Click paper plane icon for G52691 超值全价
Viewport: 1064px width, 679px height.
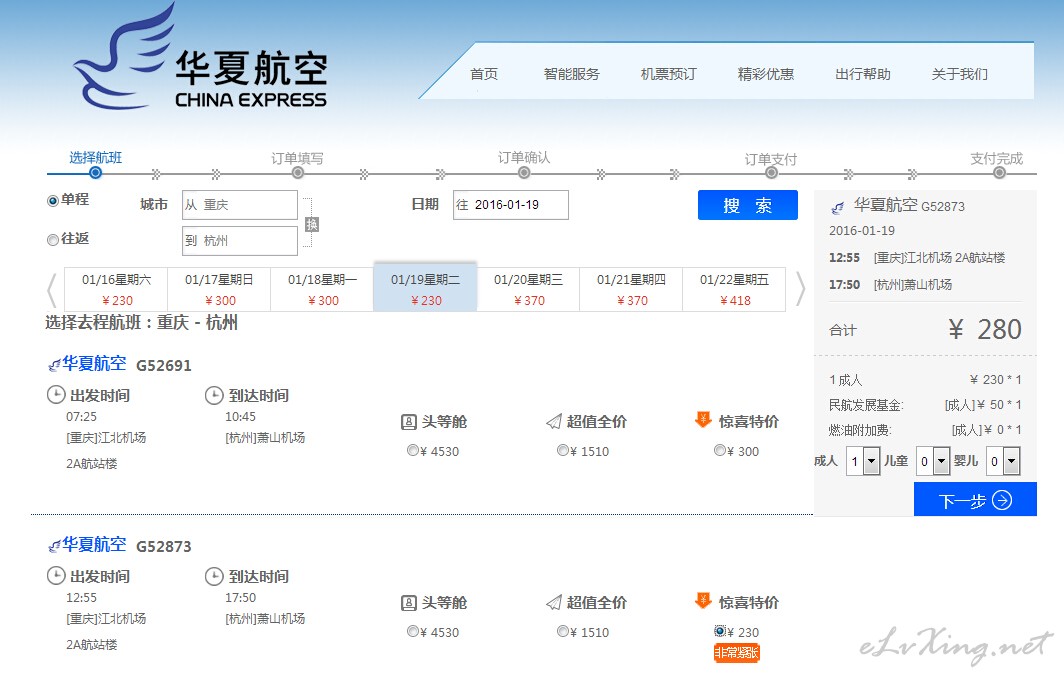point(554,421)
